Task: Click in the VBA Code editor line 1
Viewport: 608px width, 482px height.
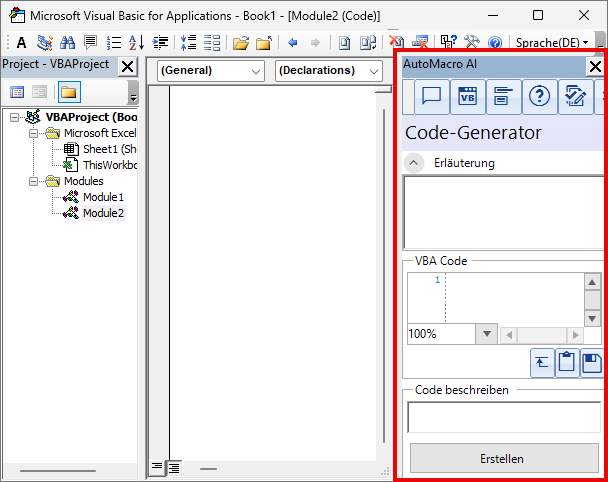Action: 515,280
